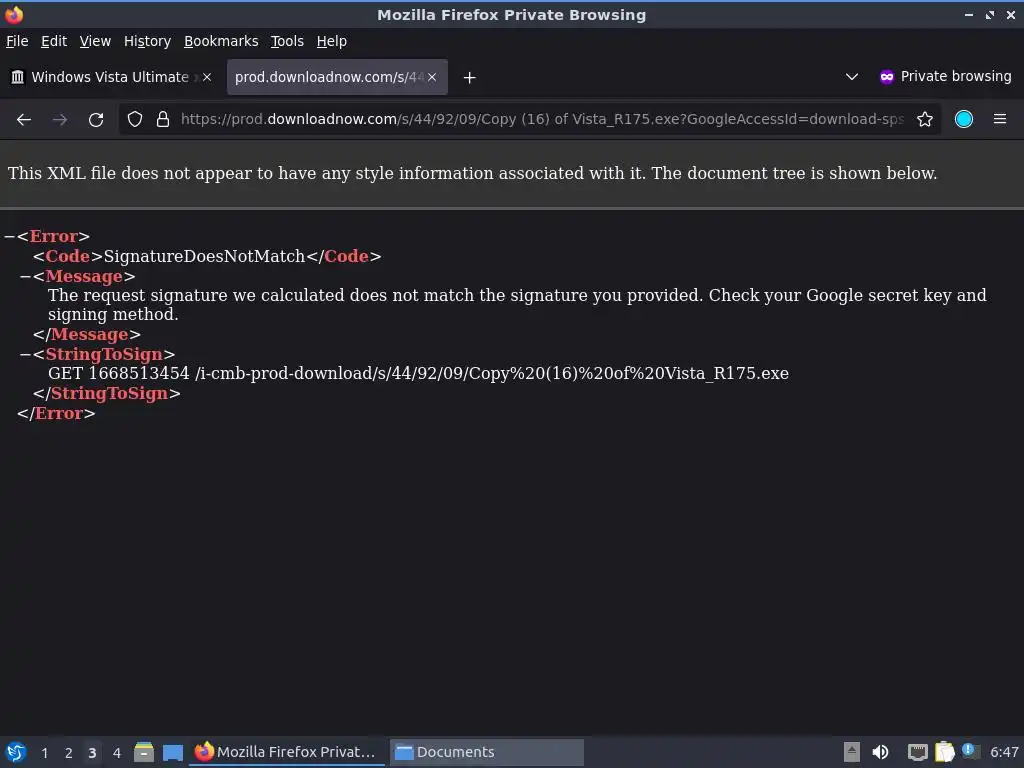The image size is (1024, 768).
Task: Close the prod.downloadnow.com tab
Action: click(432, 77)
